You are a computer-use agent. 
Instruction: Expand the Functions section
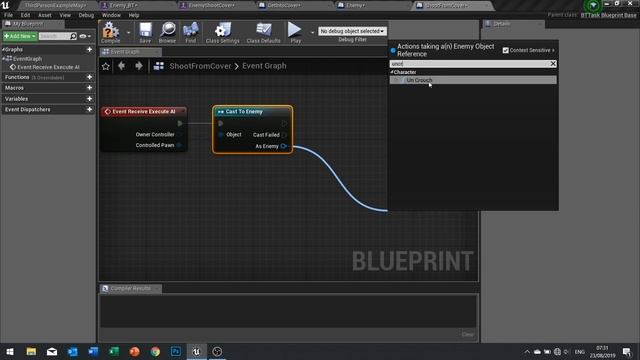(x=17, y=77)
